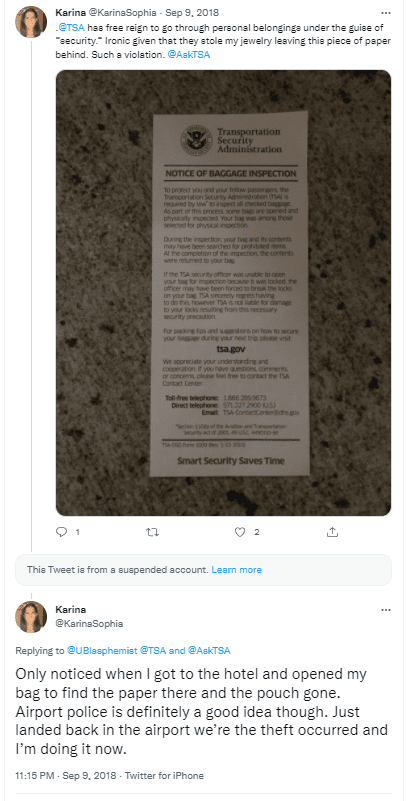This screenshot has height=801, width=413.
Task: Open the share icon below the photo
Action: 332,532
